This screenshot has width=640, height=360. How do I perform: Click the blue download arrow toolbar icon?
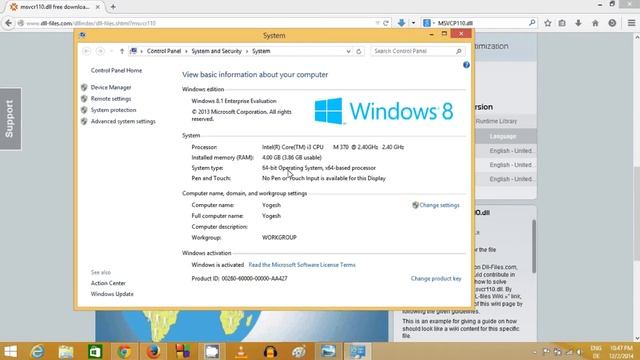[402, 23]
